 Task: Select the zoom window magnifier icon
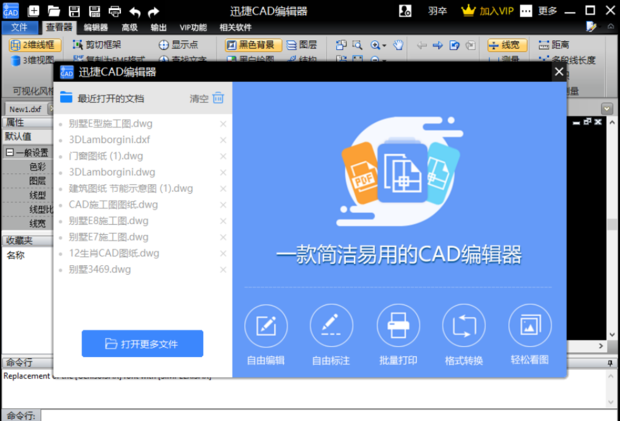click(x=357, y=45)
